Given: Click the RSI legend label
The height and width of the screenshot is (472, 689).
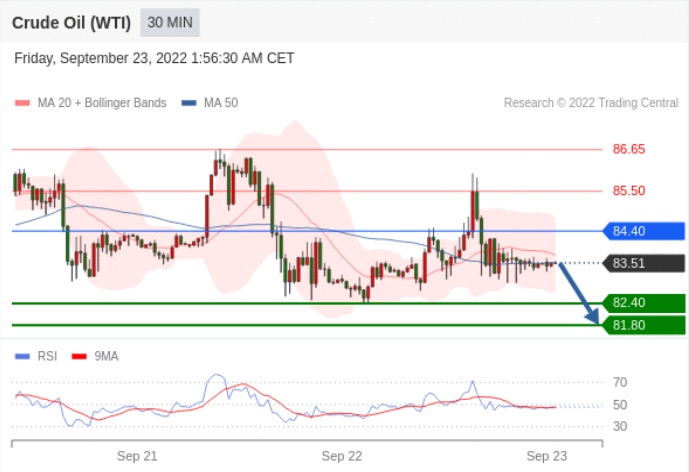Looking at the screenshot, I should [47, 356].
